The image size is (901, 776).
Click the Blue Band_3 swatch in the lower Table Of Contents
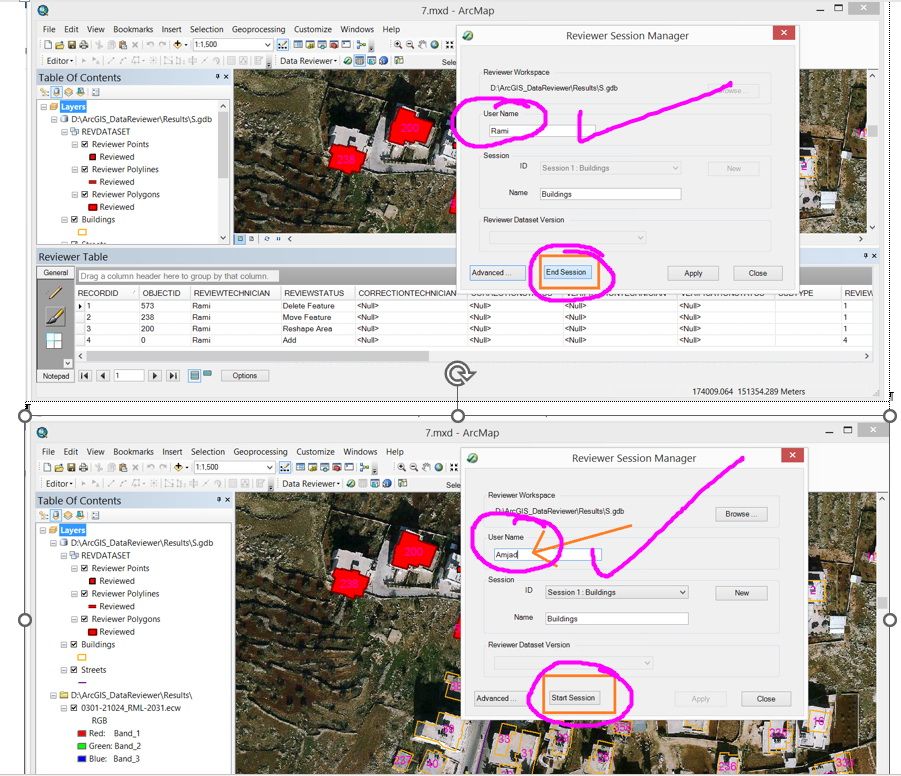pos(82,759)
